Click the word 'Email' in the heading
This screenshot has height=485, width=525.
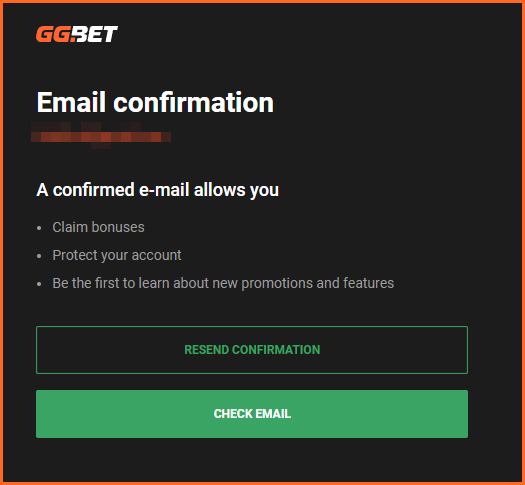(71, 102)
